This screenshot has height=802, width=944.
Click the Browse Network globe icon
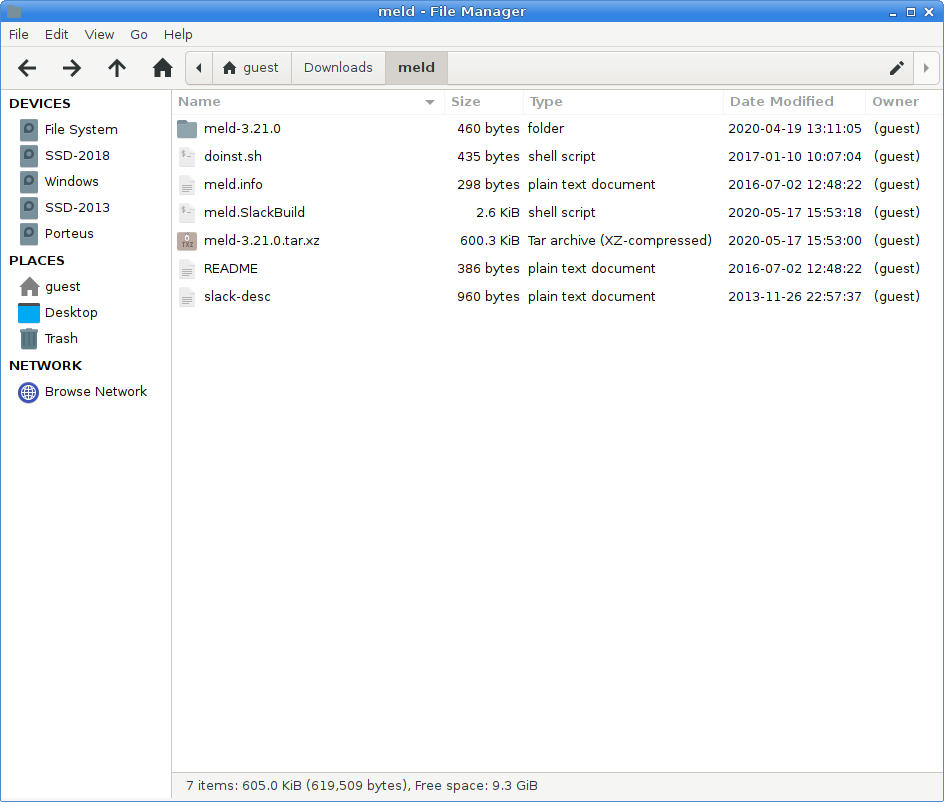28,392
